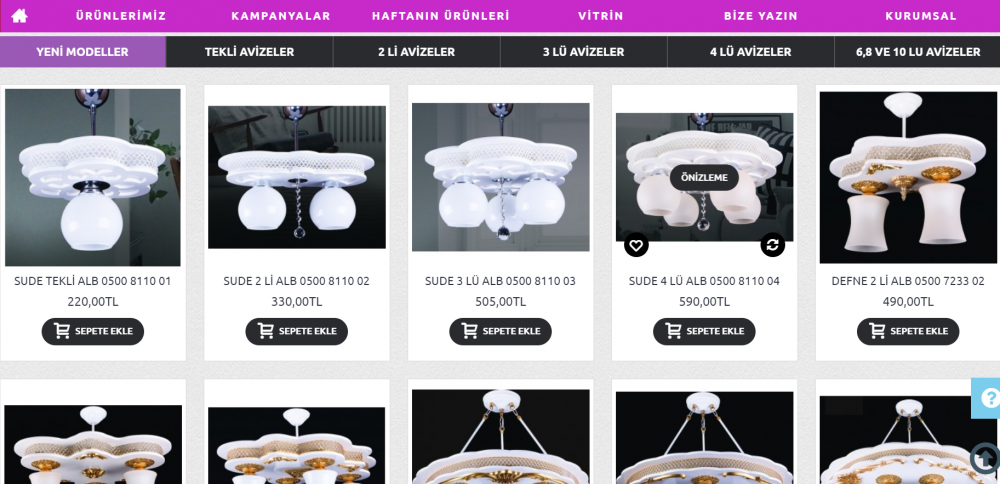Open the KAMPANYALAR menu item
The image size is (1000, 484).
pos(281,16)
